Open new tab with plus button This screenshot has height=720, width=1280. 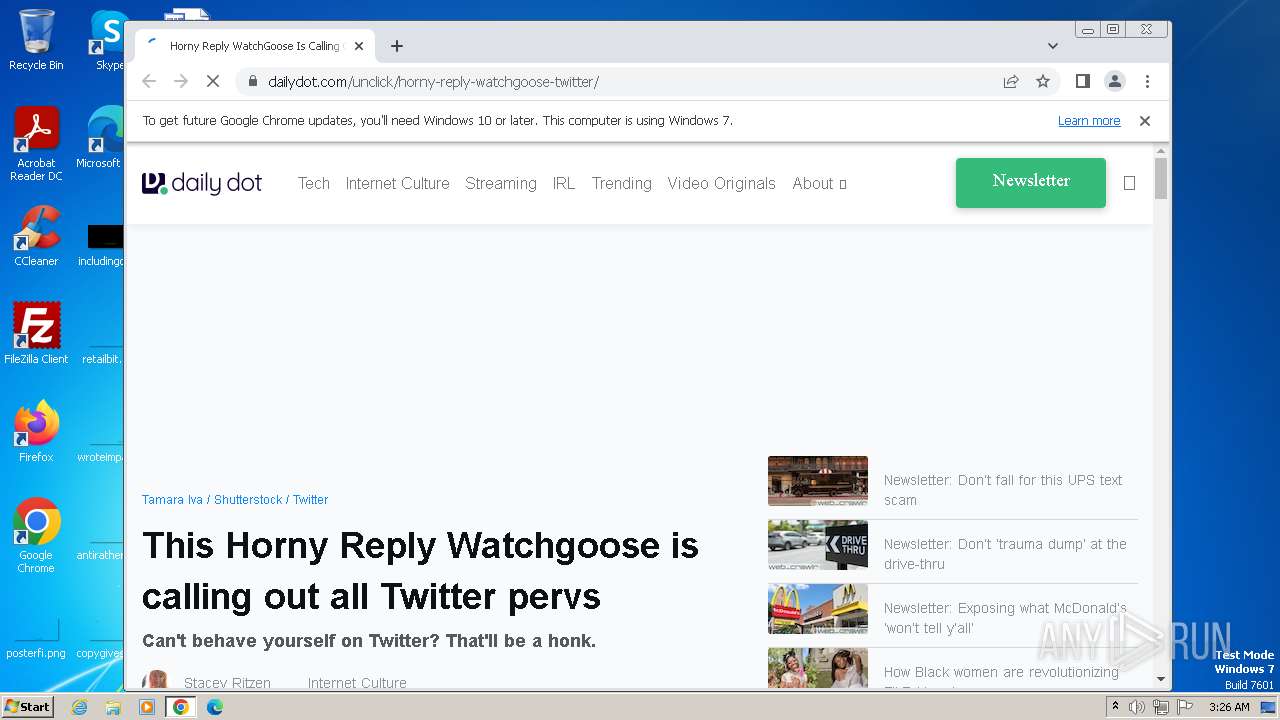(x=397, y=46)
